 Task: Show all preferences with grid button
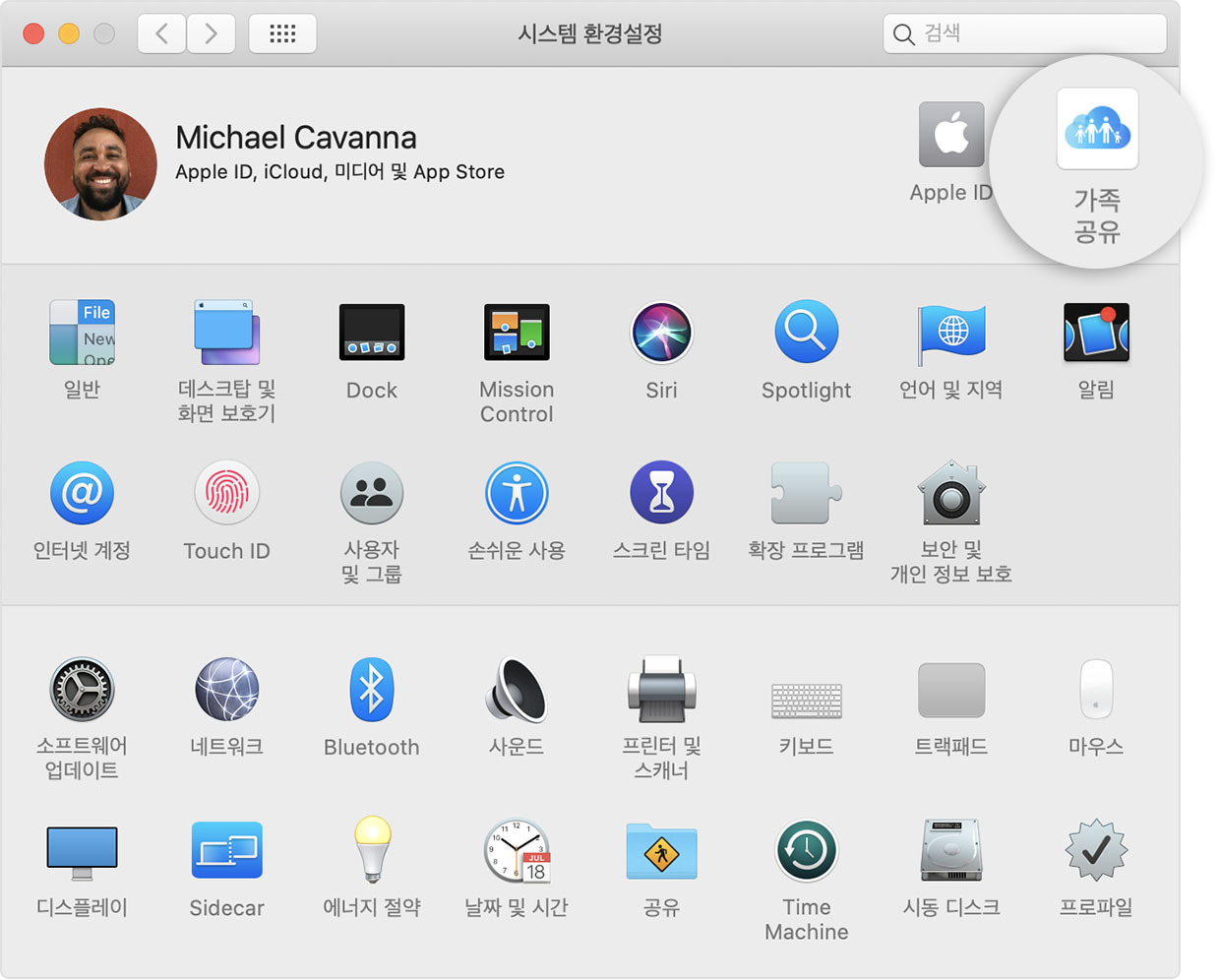[x=282, y=33]
